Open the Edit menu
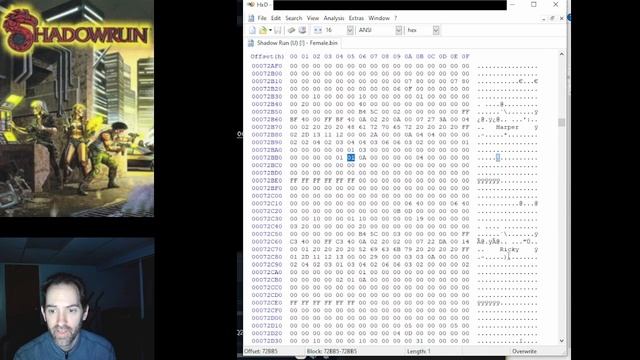Screen dimensions: 640x360 pyautogui.click(x=276, y=18)
